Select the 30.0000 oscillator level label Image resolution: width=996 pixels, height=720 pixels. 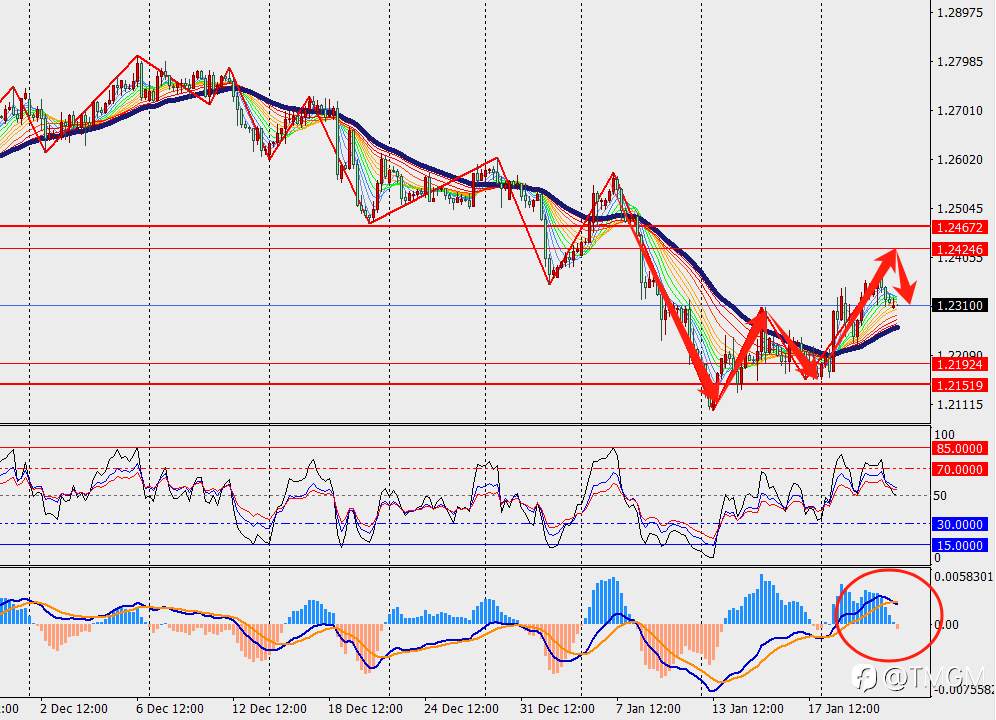[960, 524]
